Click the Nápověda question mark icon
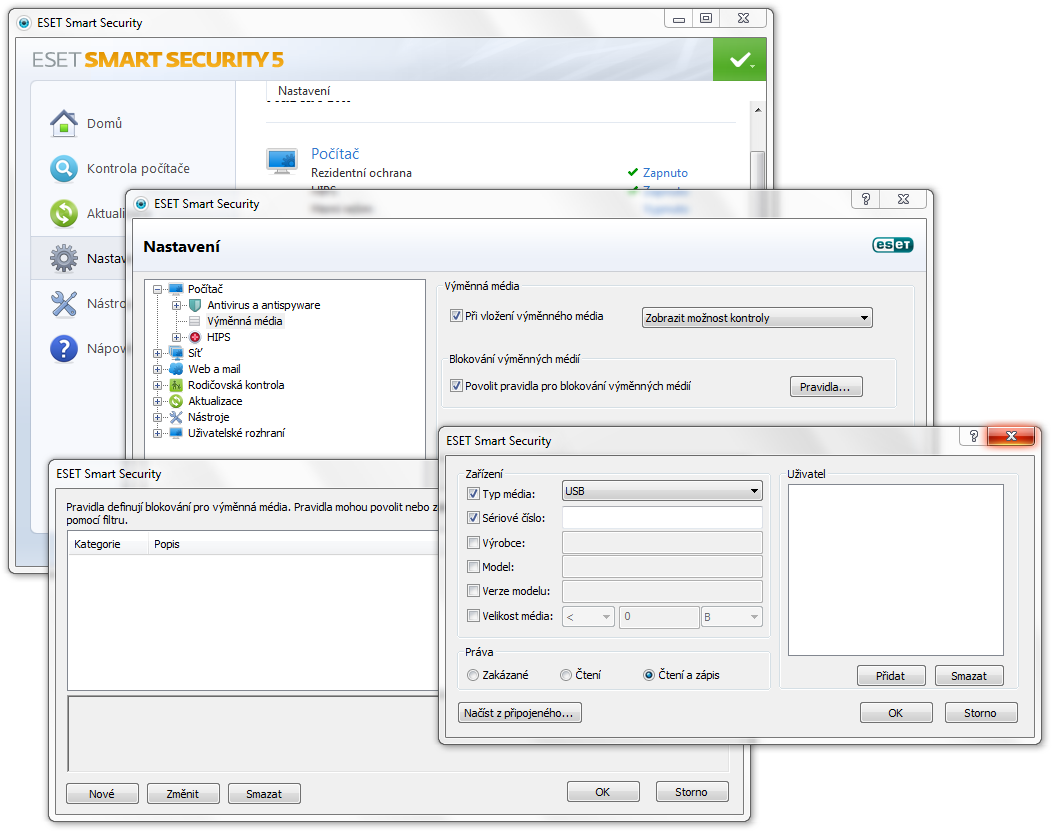 (x=64, y=349)
